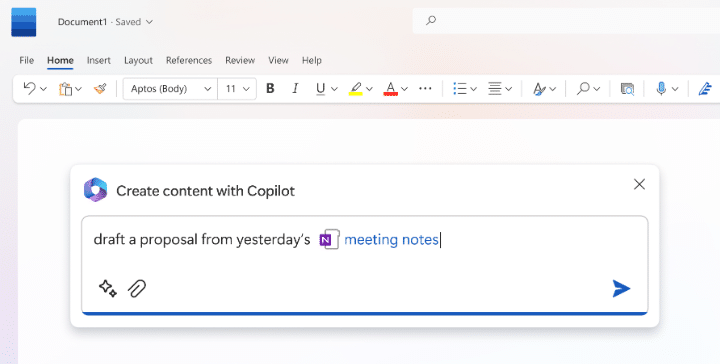Click the Editor pen icon

(x=705, y=89)
